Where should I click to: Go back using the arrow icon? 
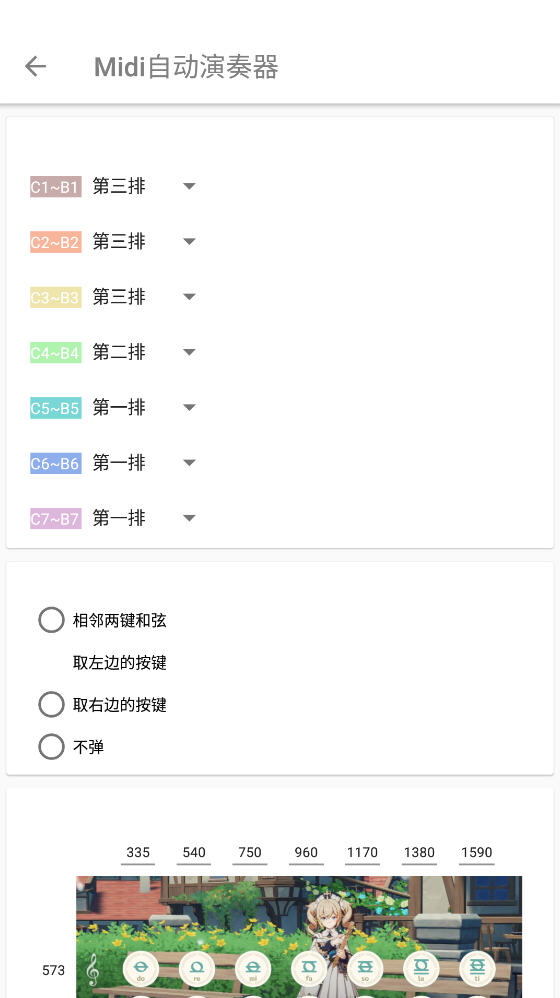click(x=36, y=66)
